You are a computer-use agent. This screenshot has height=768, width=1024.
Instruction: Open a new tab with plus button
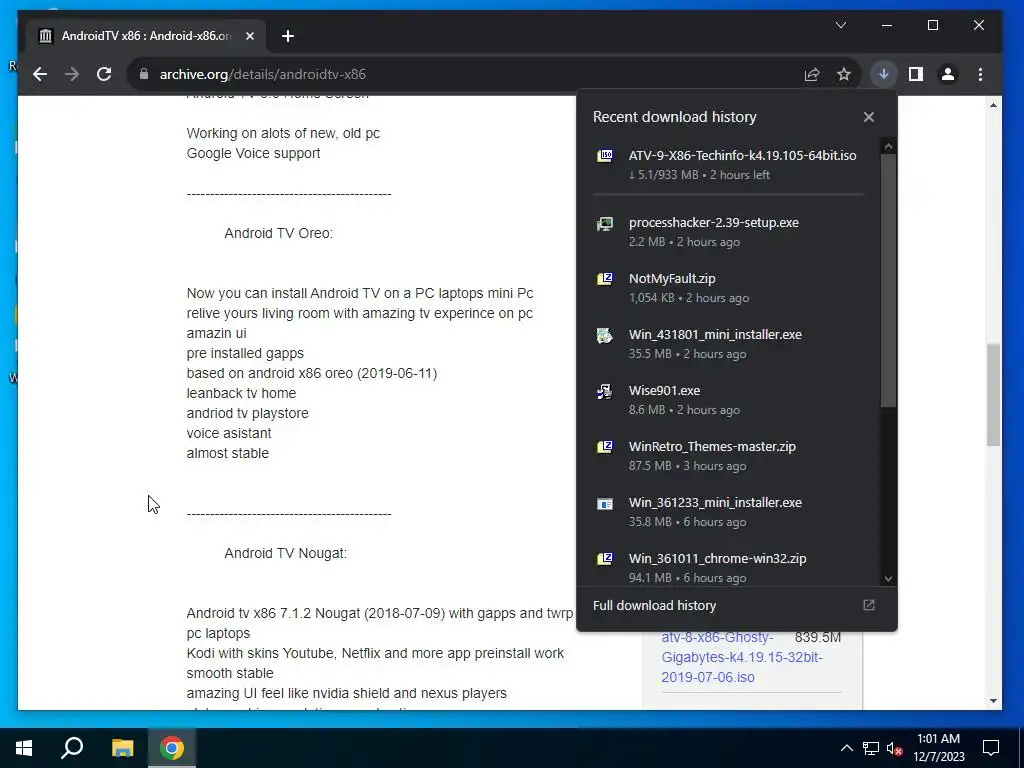point(288,36)
